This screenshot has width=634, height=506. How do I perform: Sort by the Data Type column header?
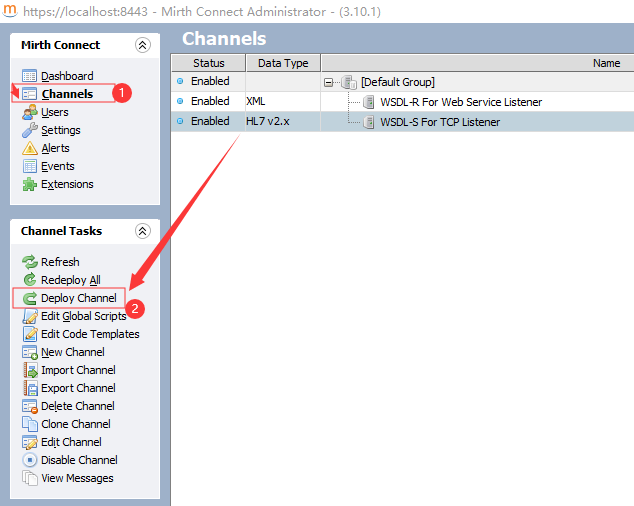click(x=283, y=63)
